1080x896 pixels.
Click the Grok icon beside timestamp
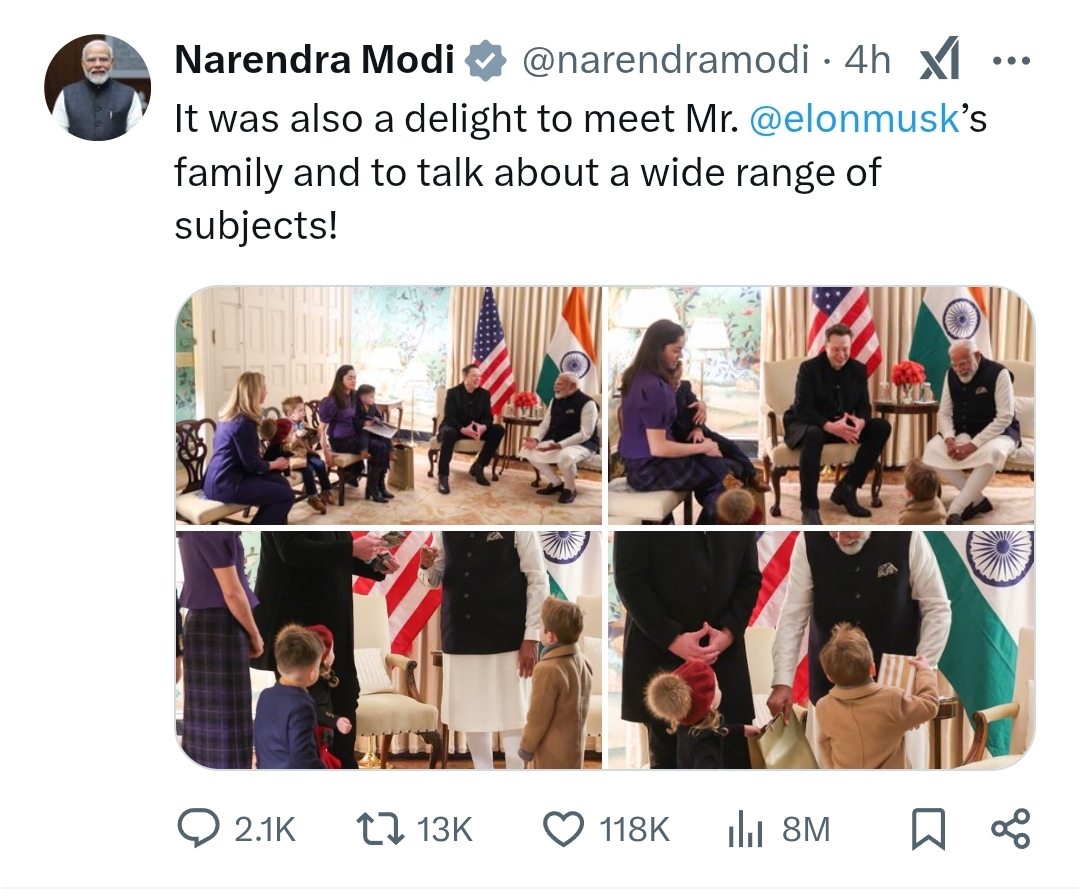(x=939, y=61)
